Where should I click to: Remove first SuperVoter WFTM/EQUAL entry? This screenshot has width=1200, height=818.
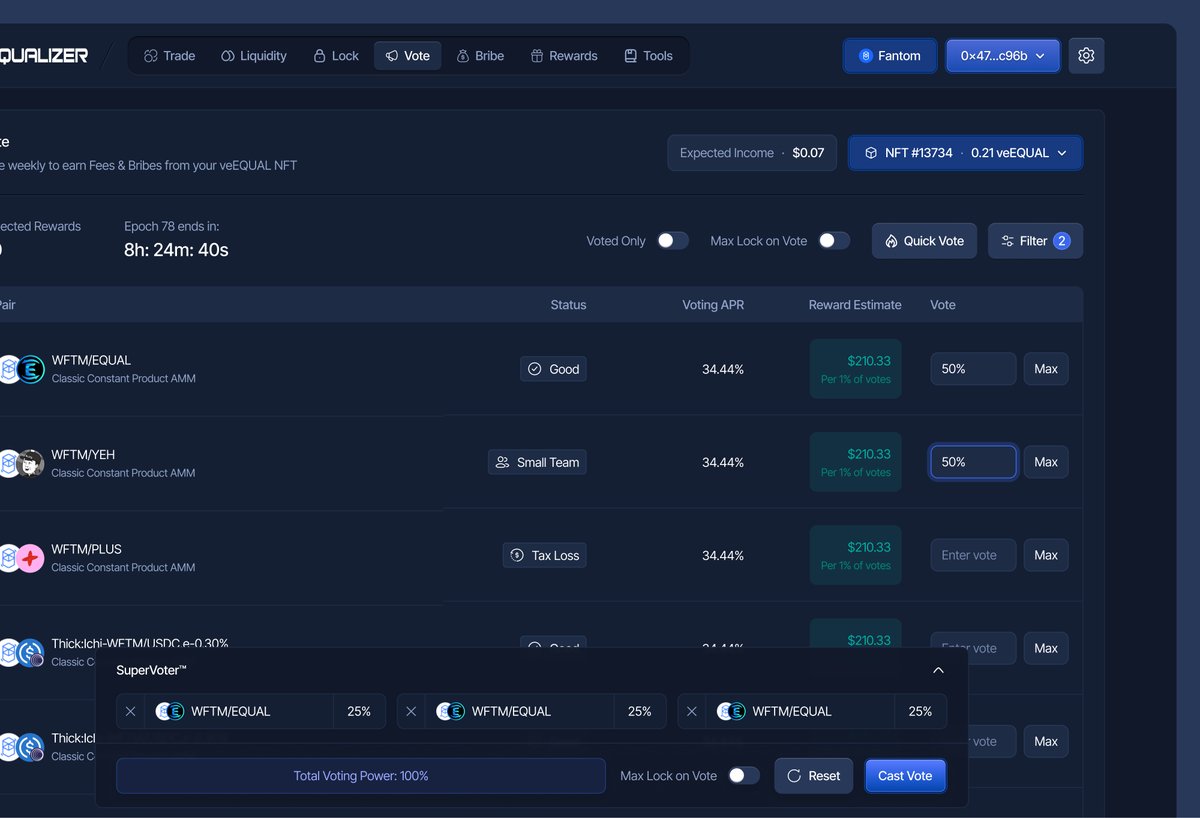[131, 711]
